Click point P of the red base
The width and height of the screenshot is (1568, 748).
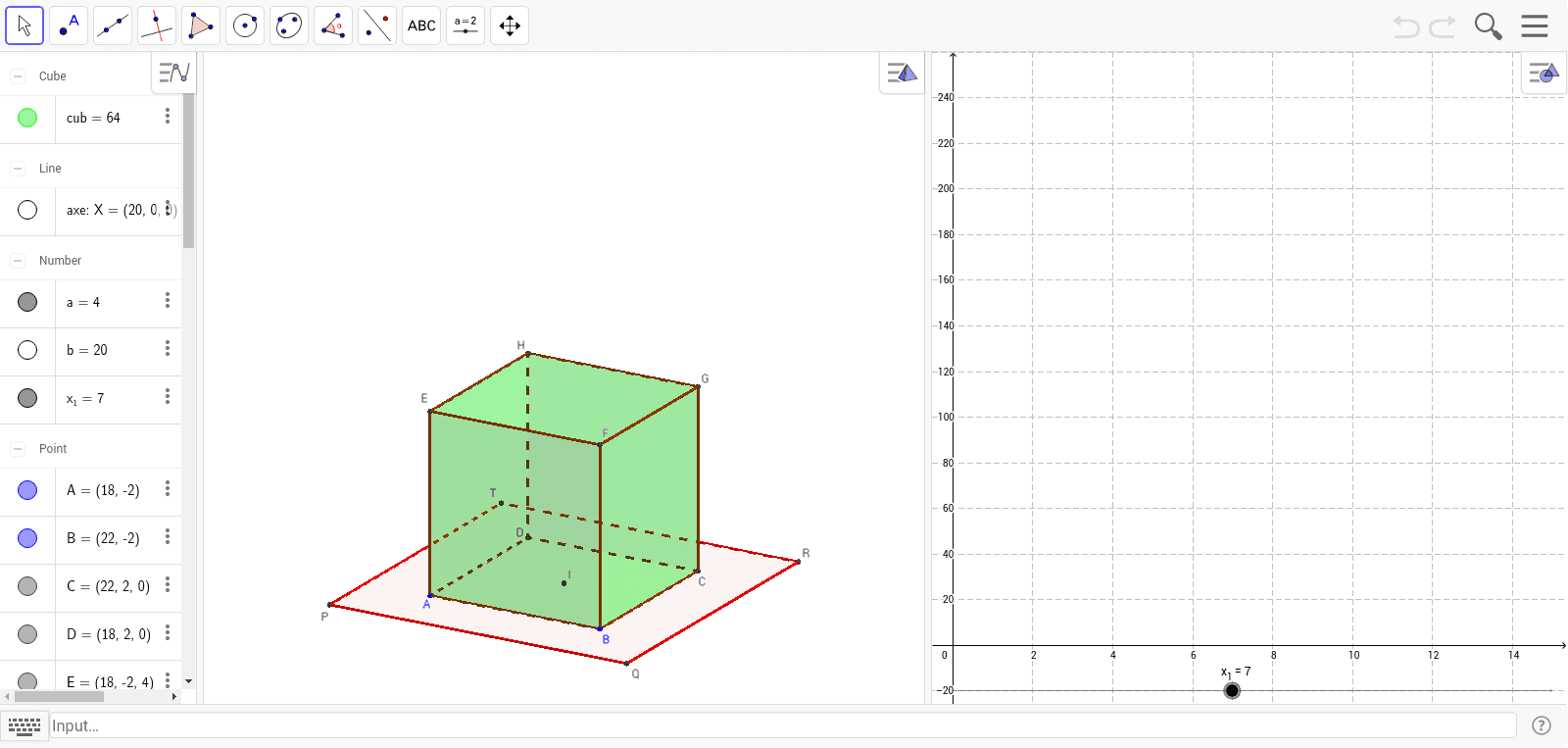pyautogui.click(x=330, y=605)
